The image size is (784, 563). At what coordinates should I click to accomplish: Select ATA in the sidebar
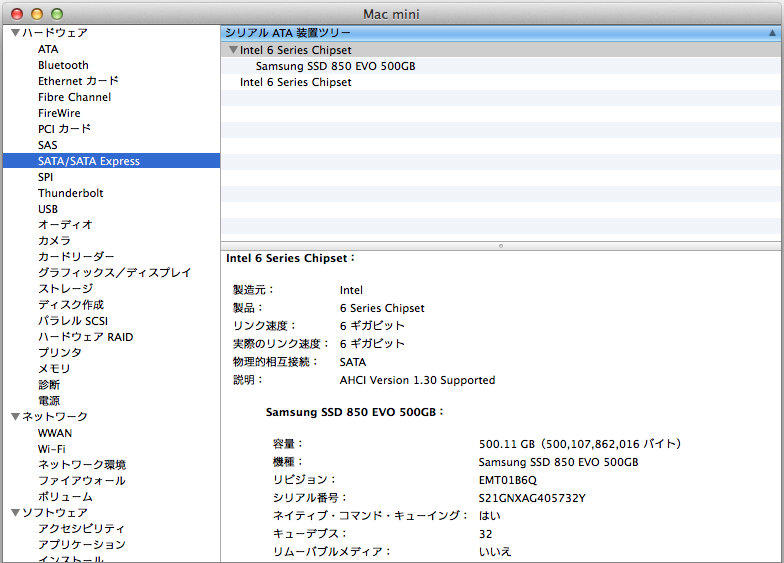[x=48, y=49]
